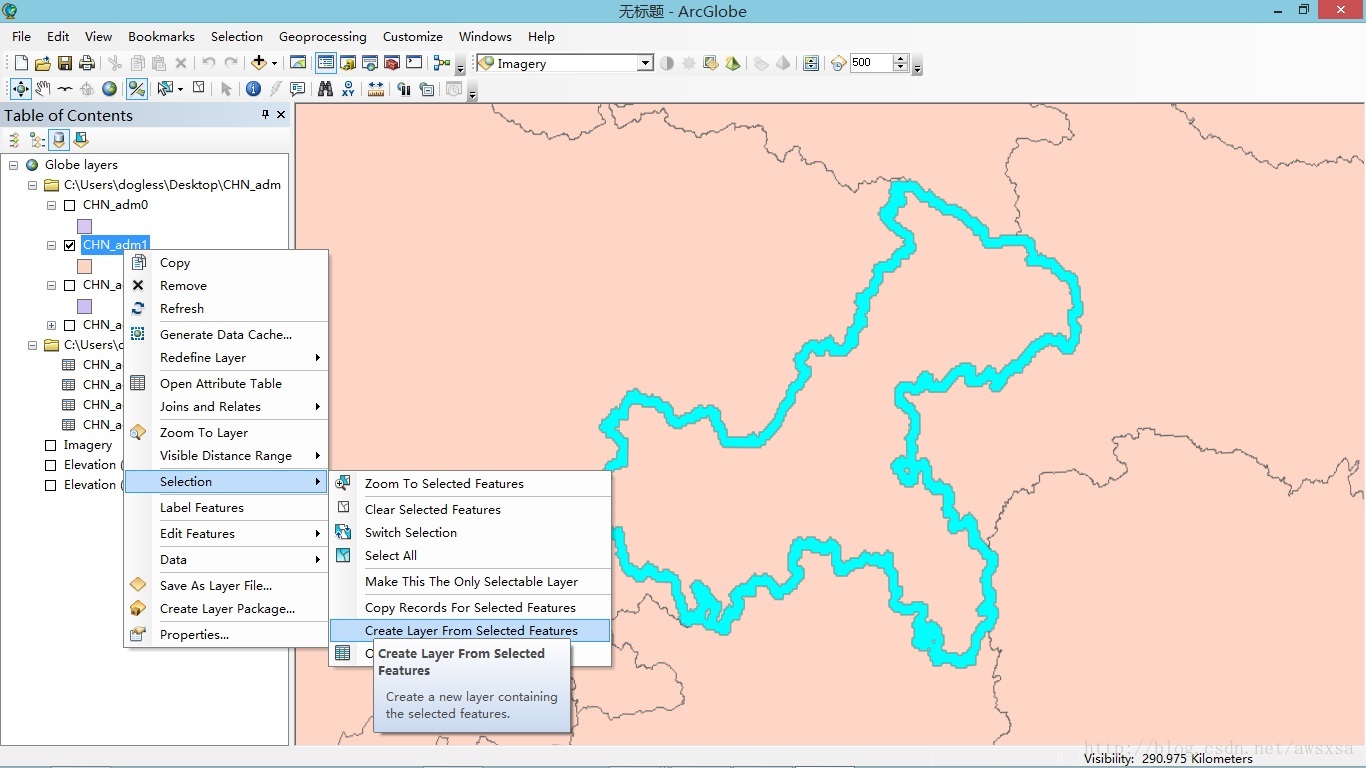Select the Pan hand tool
This screenshot has width=1366, height=768.
tap(43, 89)
